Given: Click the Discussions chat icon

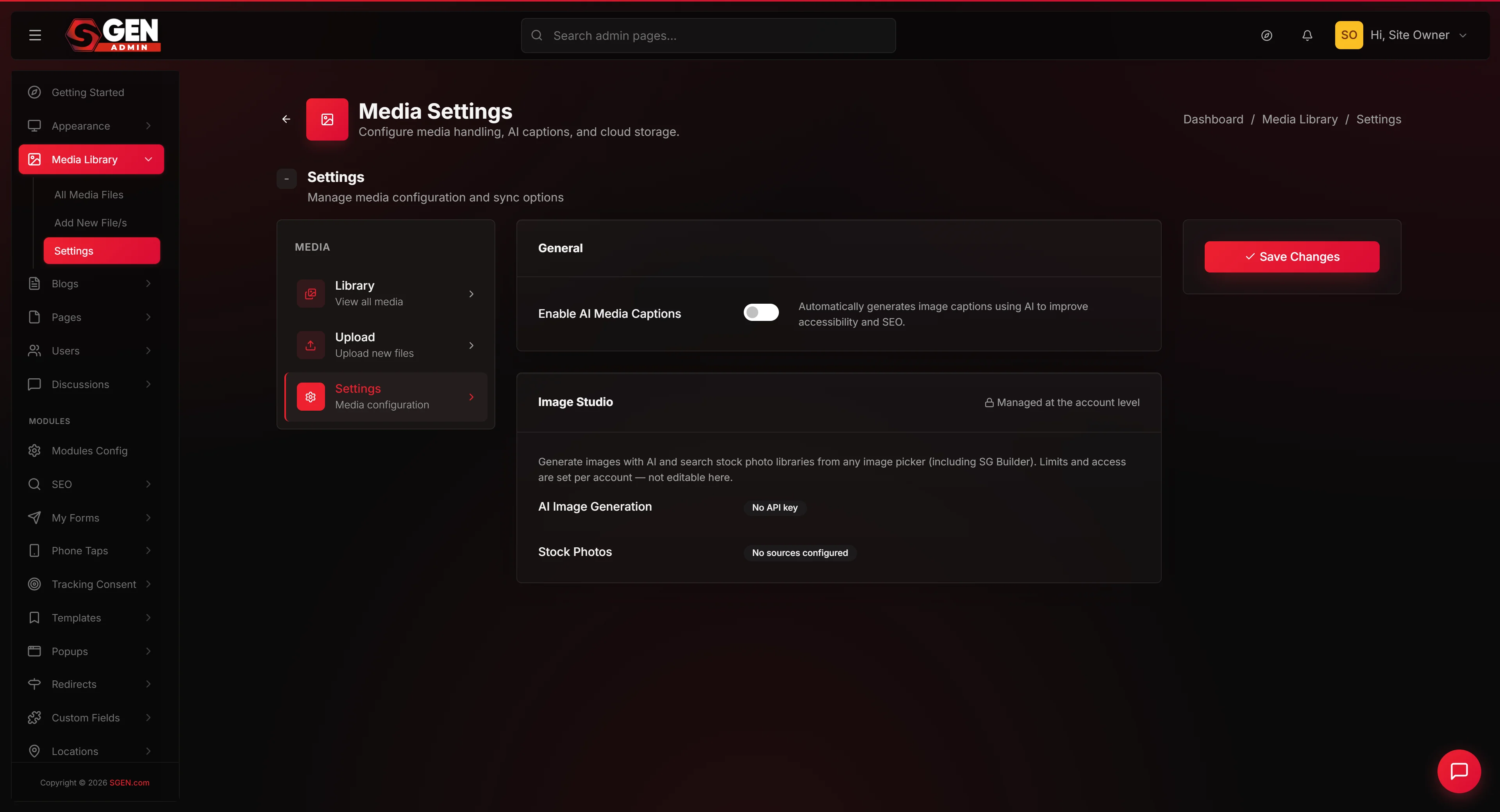Looking at the screenshot, I should click(x=34, y=384).
